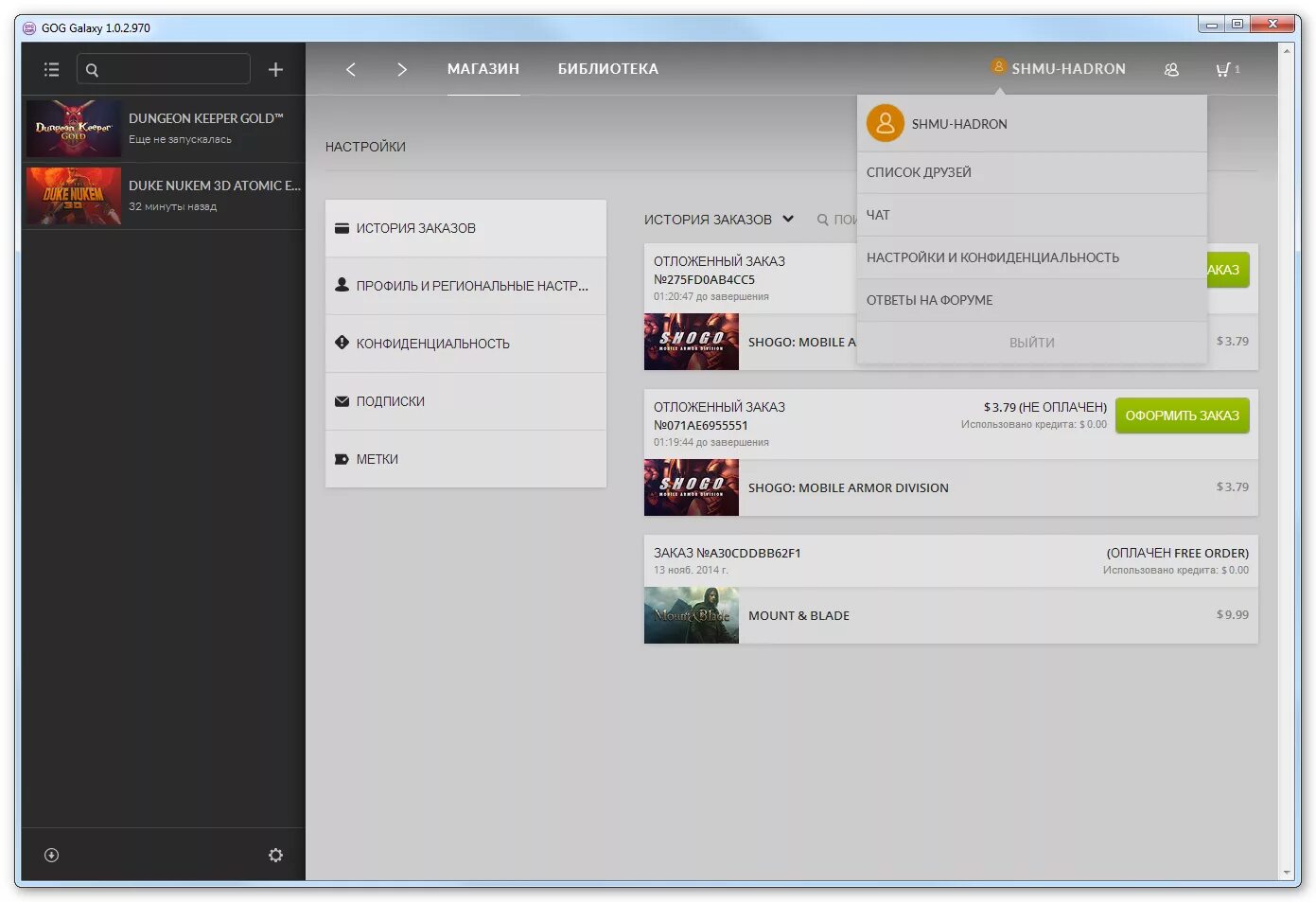
Task: Click the MOUNT & BLADE title link
Action: tap(799, 616)
